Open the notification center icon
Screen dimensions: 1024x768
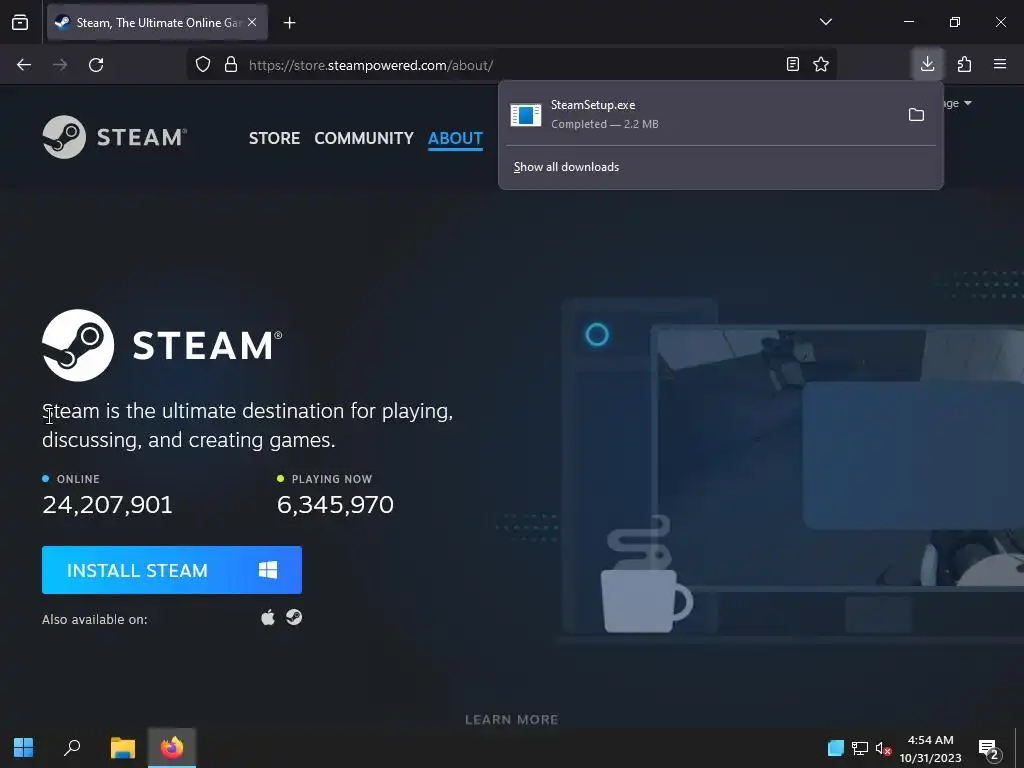point(989,749)
